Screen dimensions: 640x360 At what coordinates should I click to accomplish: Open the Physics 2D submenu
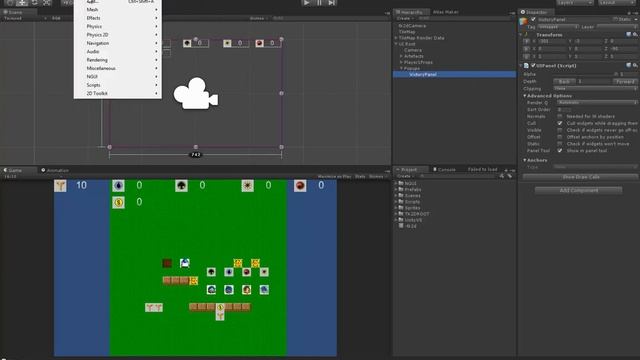[x=118, y=35]
